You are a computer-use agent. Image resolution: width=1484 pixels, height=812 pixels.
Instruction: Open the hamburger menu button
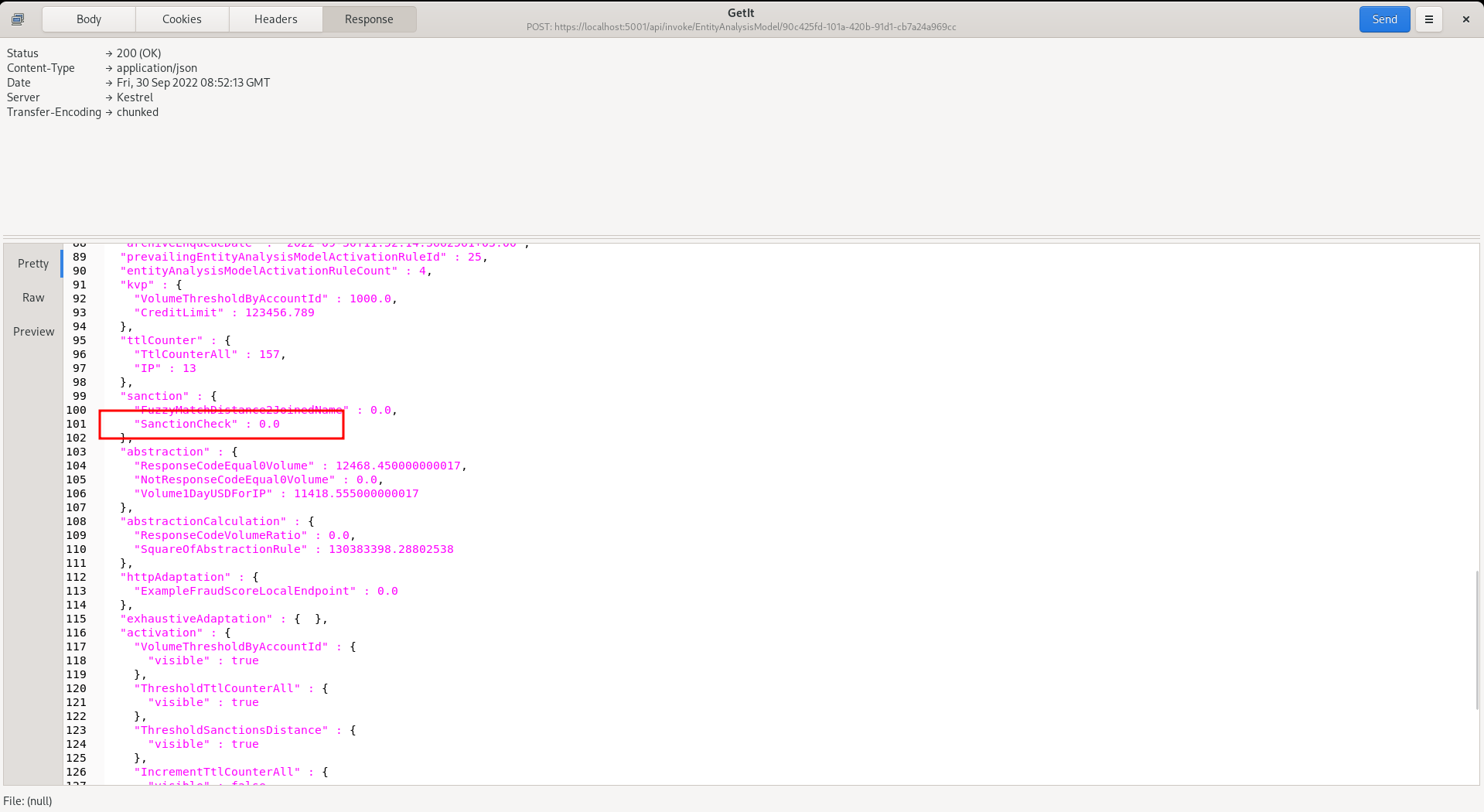coord(1429,19)
